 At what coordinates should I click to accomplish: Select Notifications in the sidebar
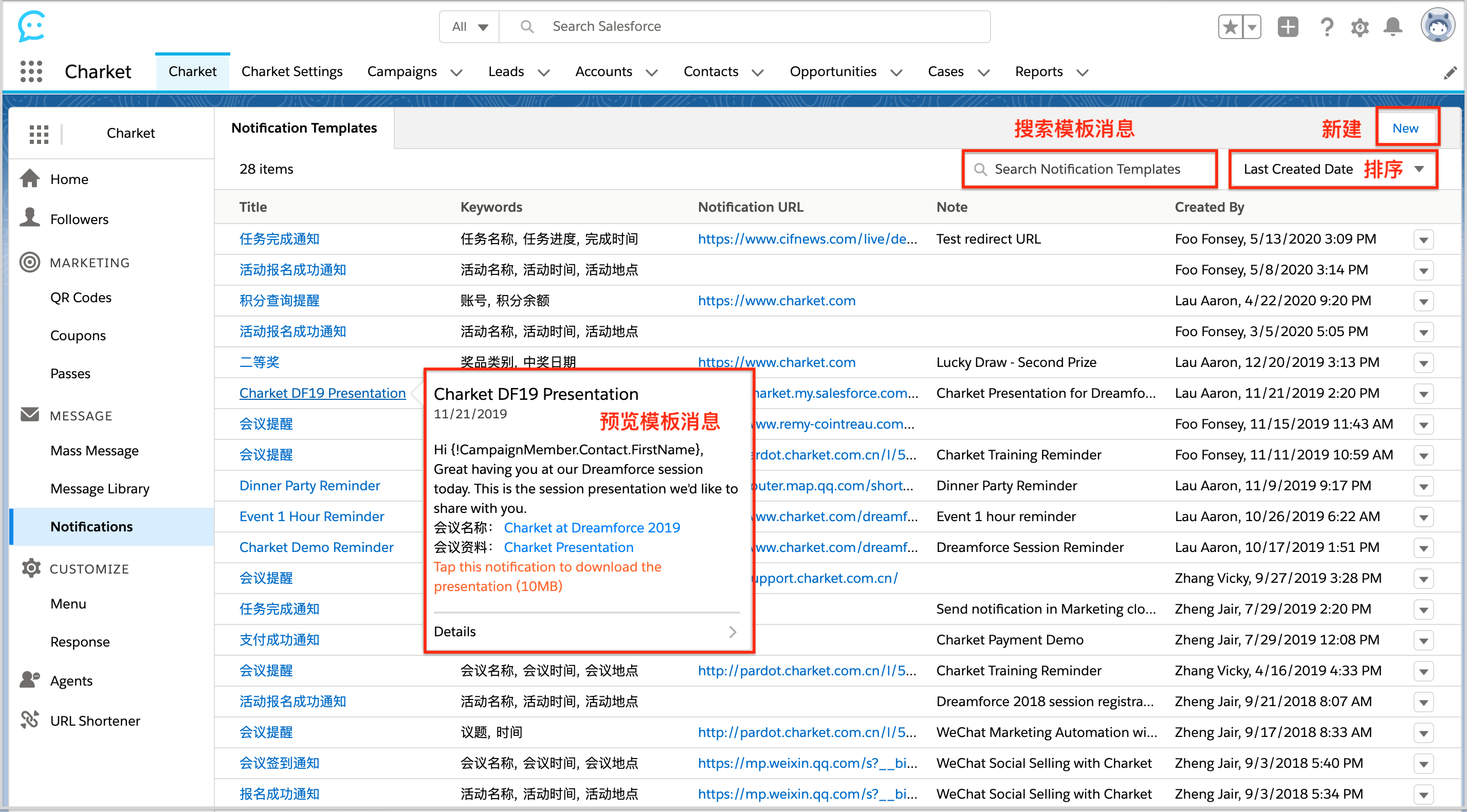tap(112, 527)
